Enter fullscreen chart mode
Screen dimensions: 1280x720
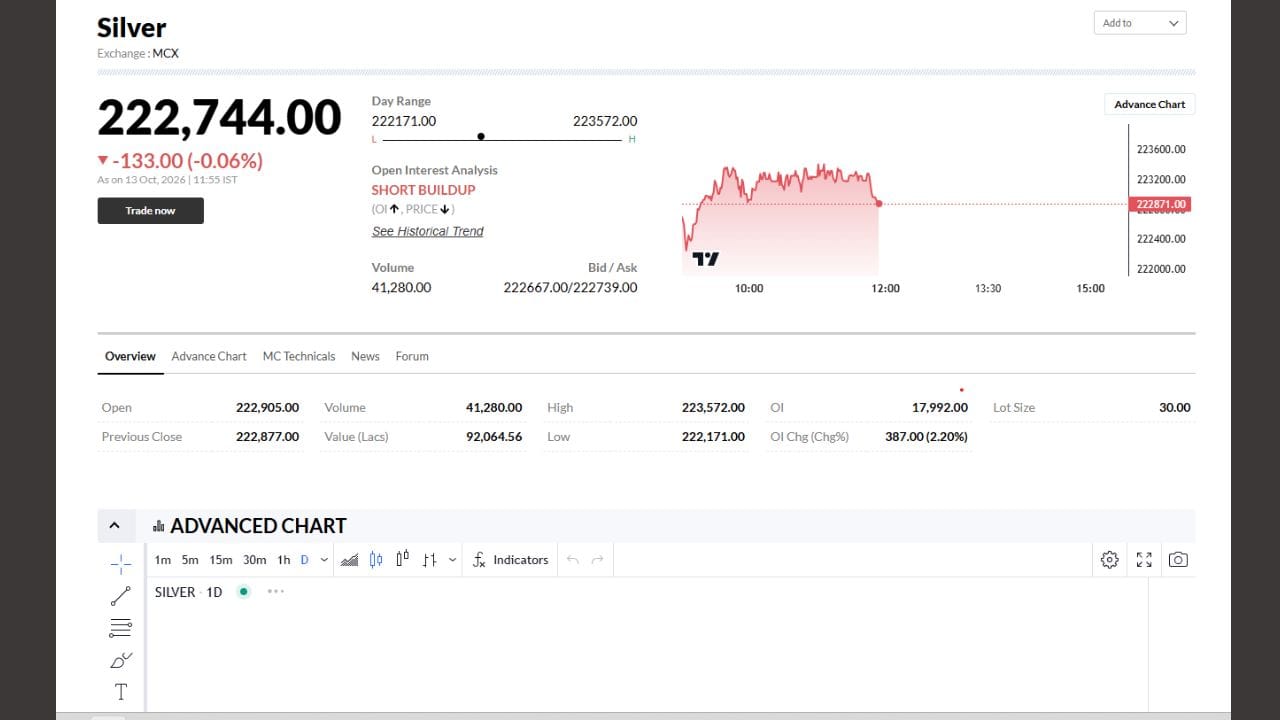(x=1144, y=560)
